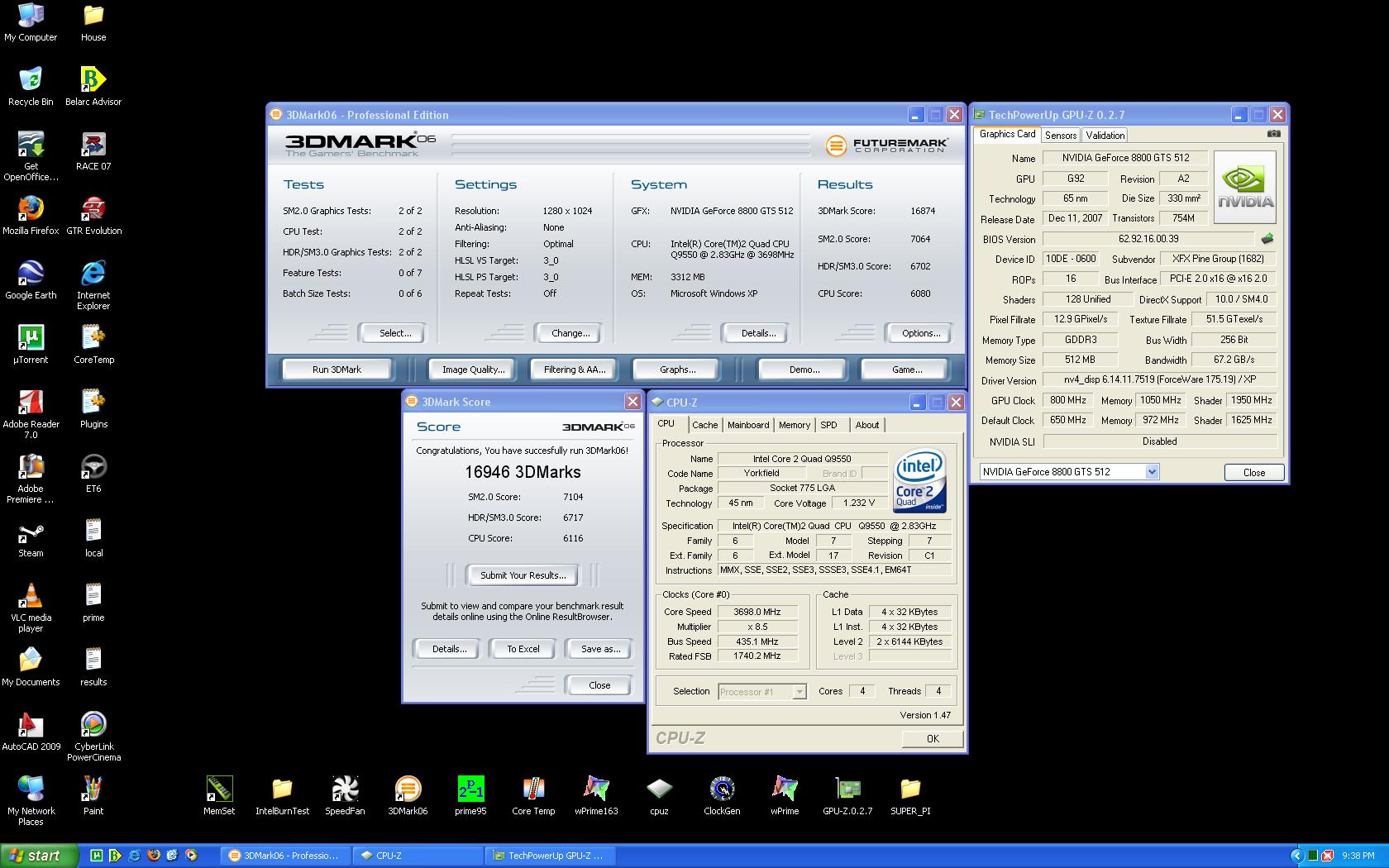
Task: Click Options... under Results in 3DMark06
Action: click(921, 333)
